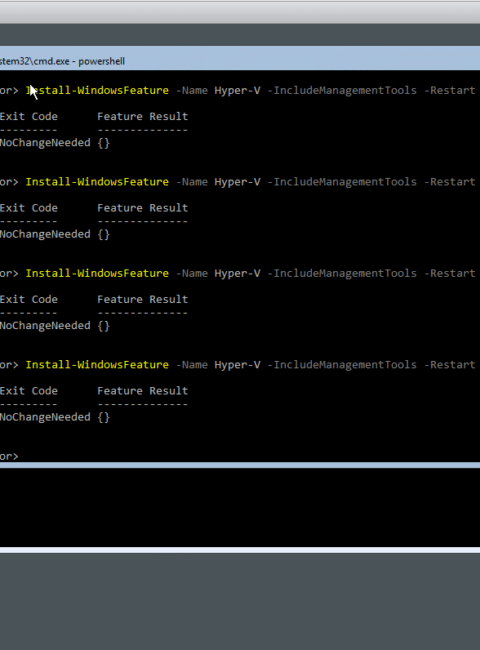Click the fourth Exit Code column header
Viewport: 480px width, 650px height.
[29, 391]
